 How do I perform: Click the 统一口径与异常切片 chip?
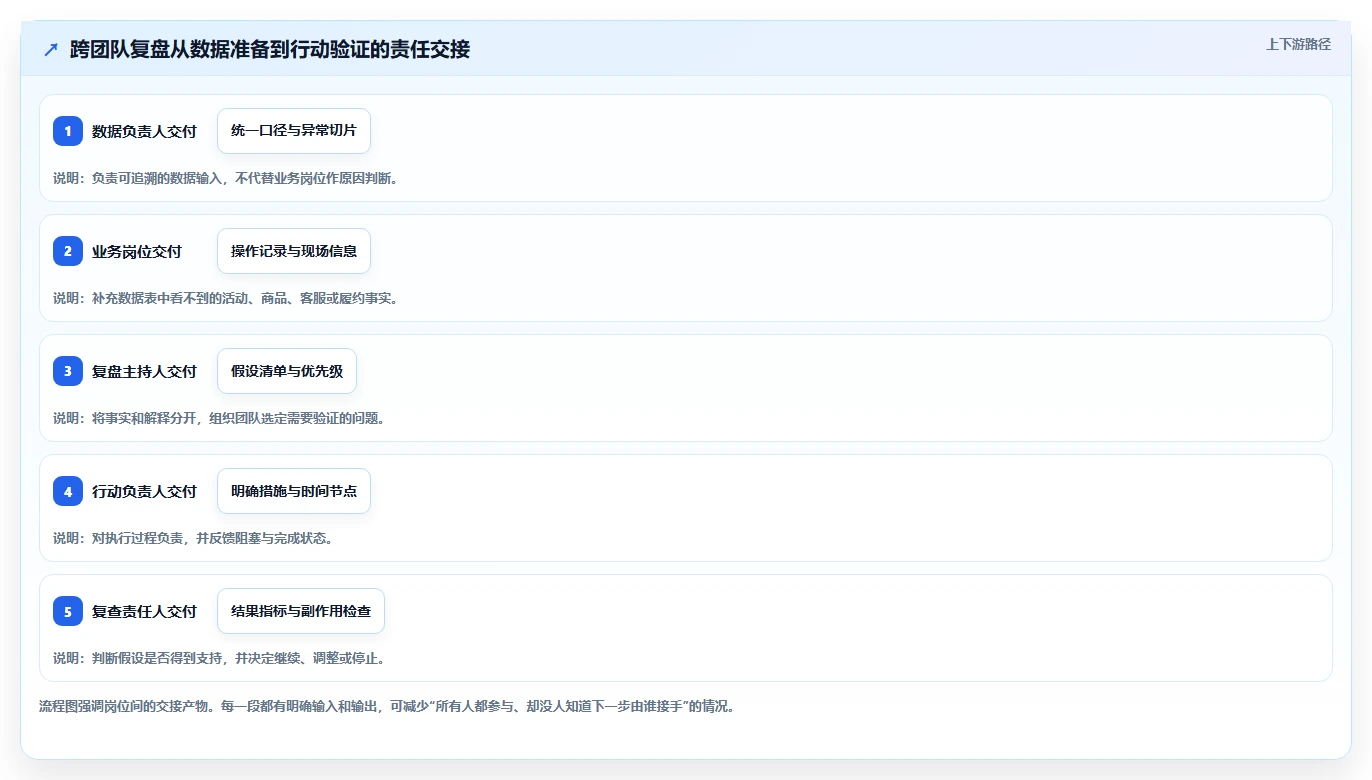click(x=294, y=131)
